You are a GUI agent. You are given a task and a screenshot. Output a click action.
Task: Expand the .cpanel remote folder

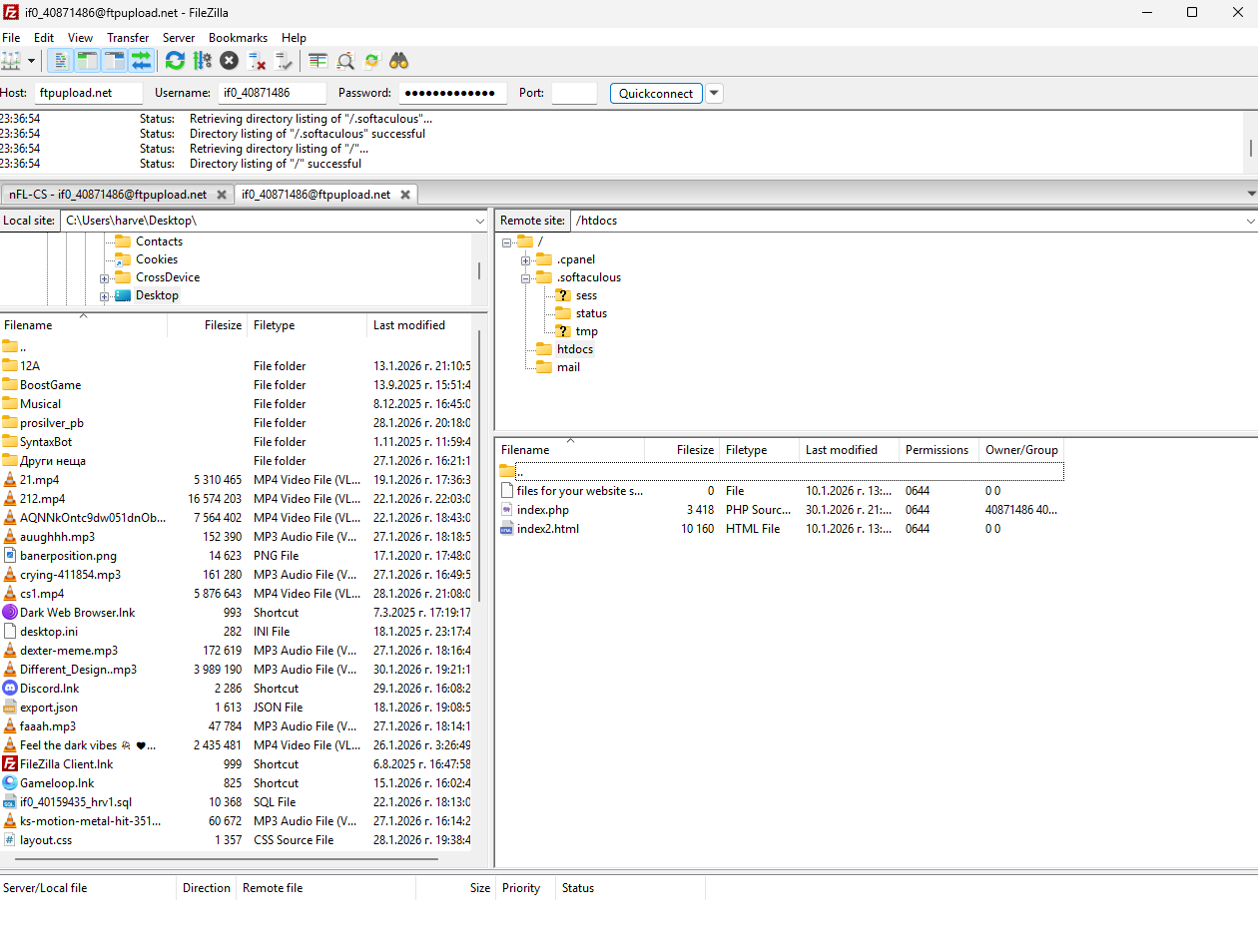point(525,260)
